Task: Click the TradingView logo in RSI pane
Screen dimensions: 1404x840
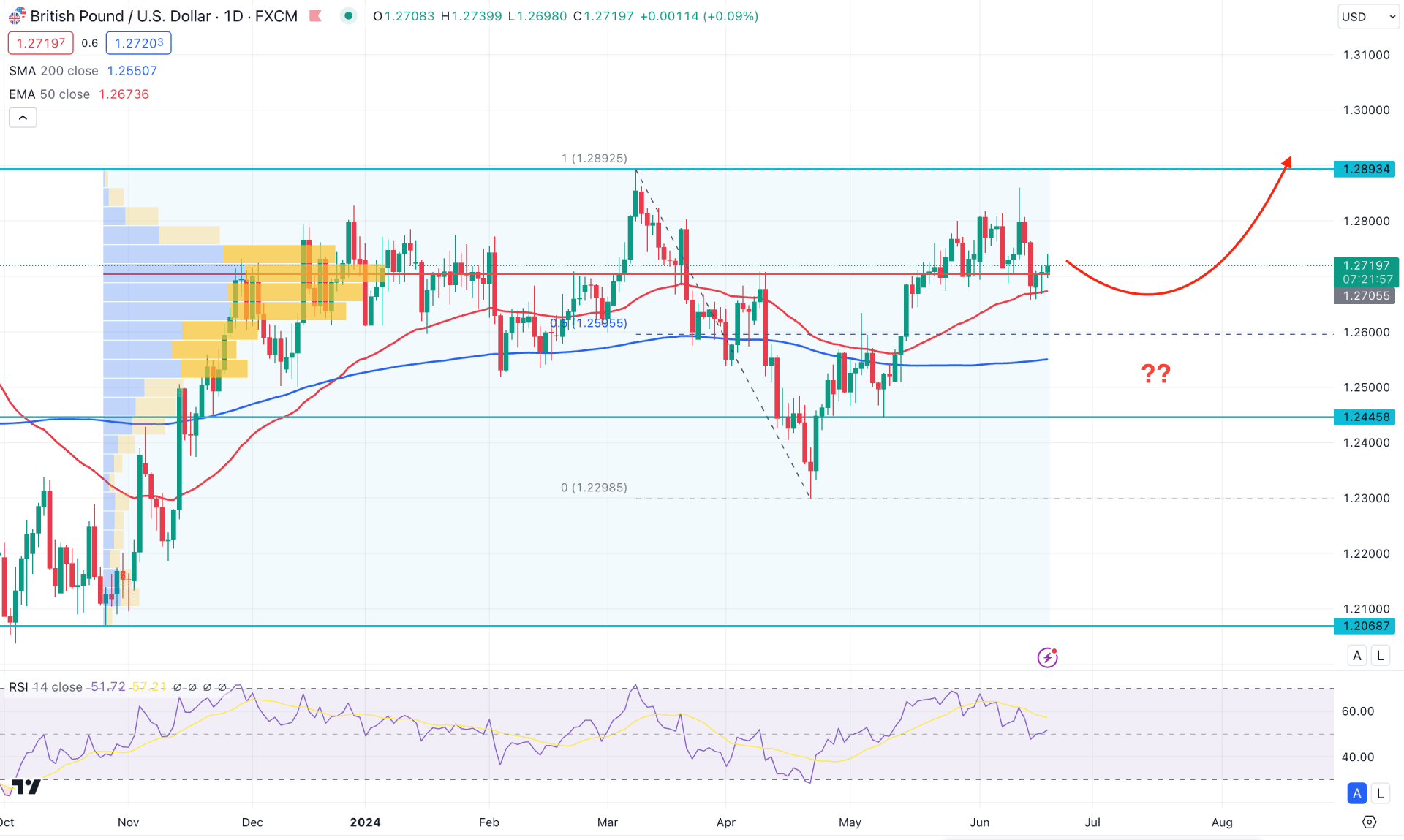Action: 26,787
